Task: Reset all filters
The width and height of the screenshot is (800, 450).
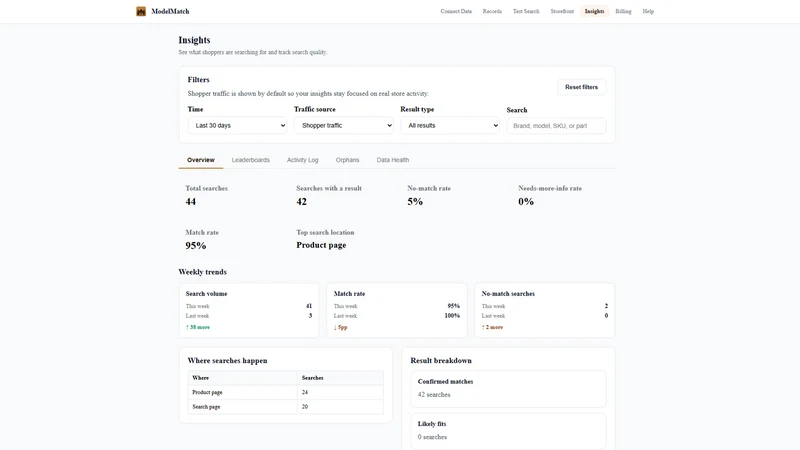Action: pyautogui.click(x=581, y=87)
